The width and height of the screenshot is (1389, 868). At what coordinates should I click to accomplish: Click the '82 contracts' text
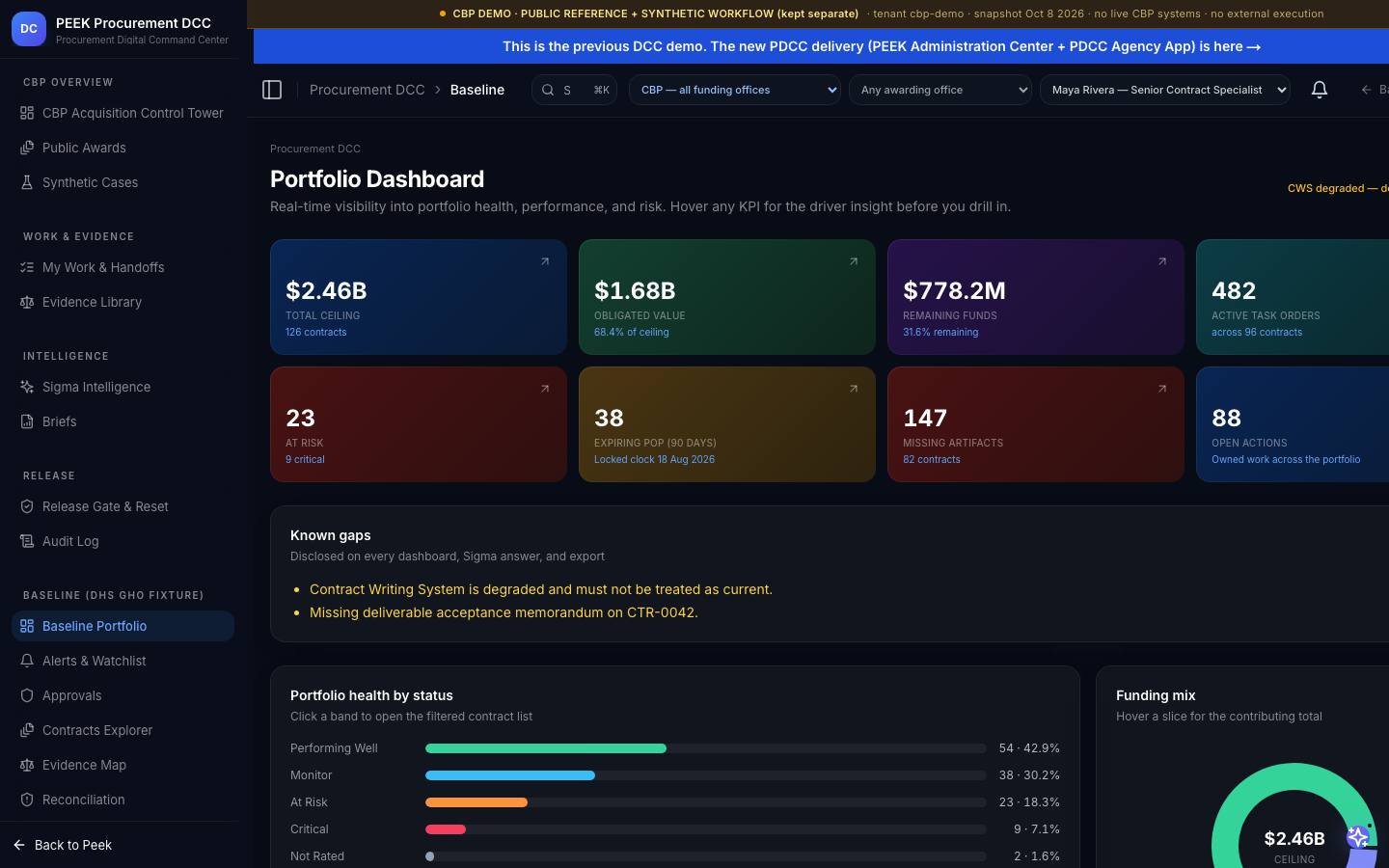[931, 459]
